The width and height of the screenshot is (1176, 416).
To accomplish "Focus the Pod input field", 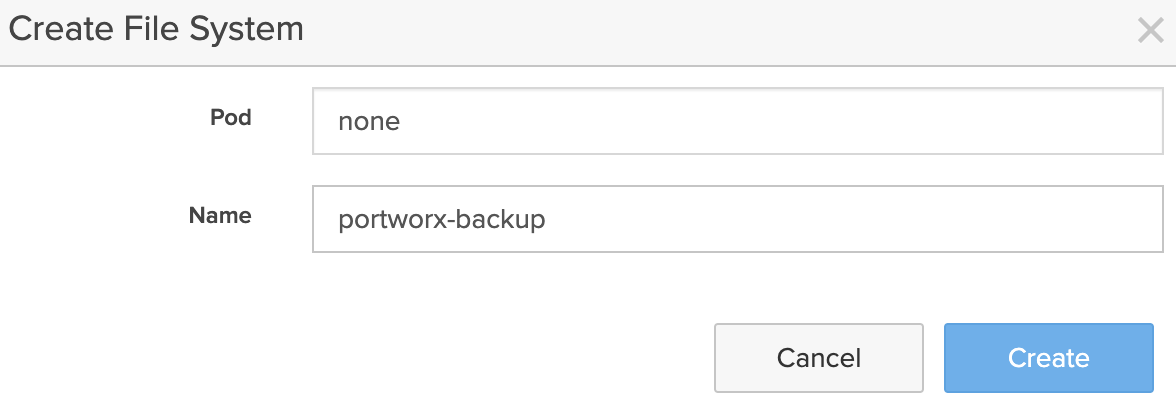I will pyautogui.click(x=737, y=122).
